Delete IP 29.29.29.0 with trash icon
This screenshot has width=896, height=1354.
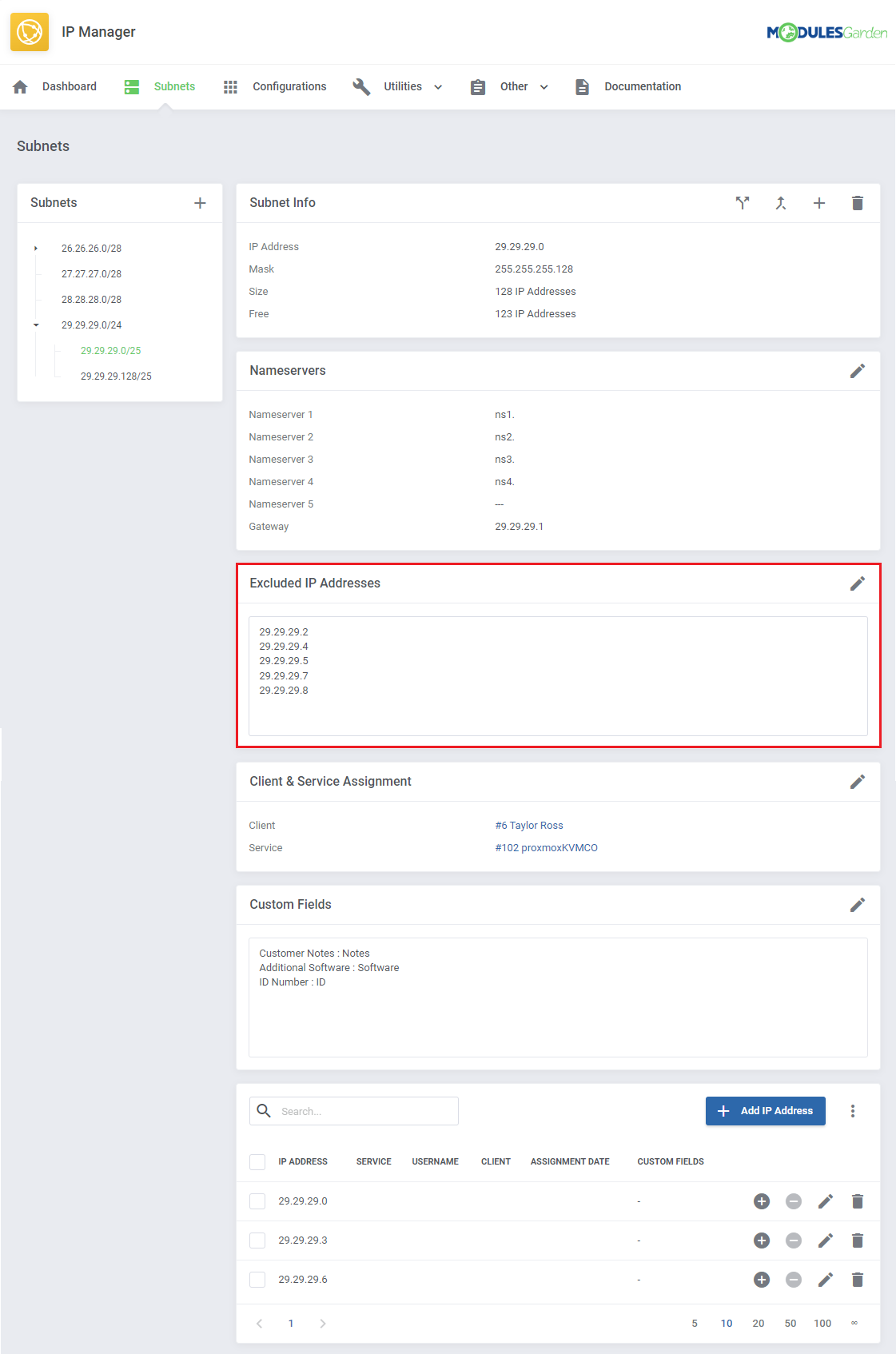pyautogui.click(x=858, y=1201)
